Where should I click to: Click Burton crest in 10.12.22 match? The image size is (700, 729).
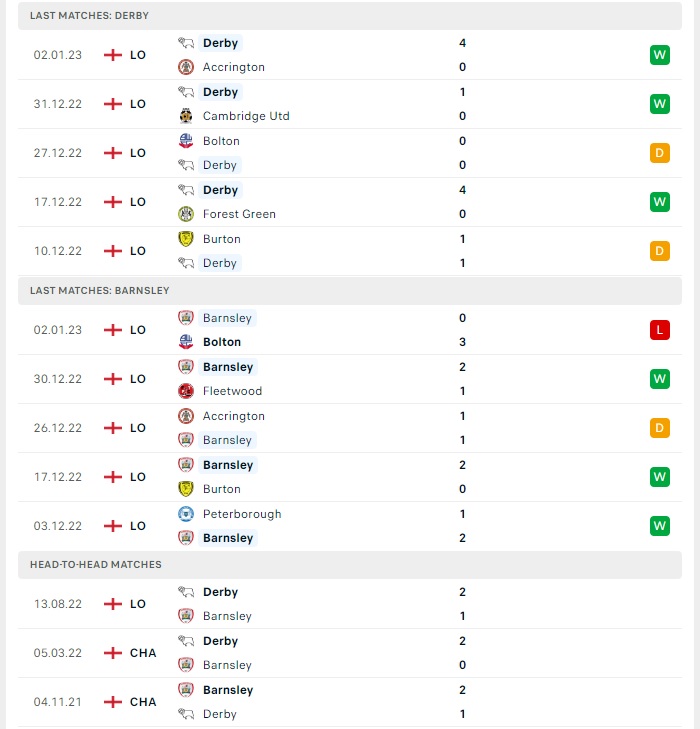coord(186,239)
